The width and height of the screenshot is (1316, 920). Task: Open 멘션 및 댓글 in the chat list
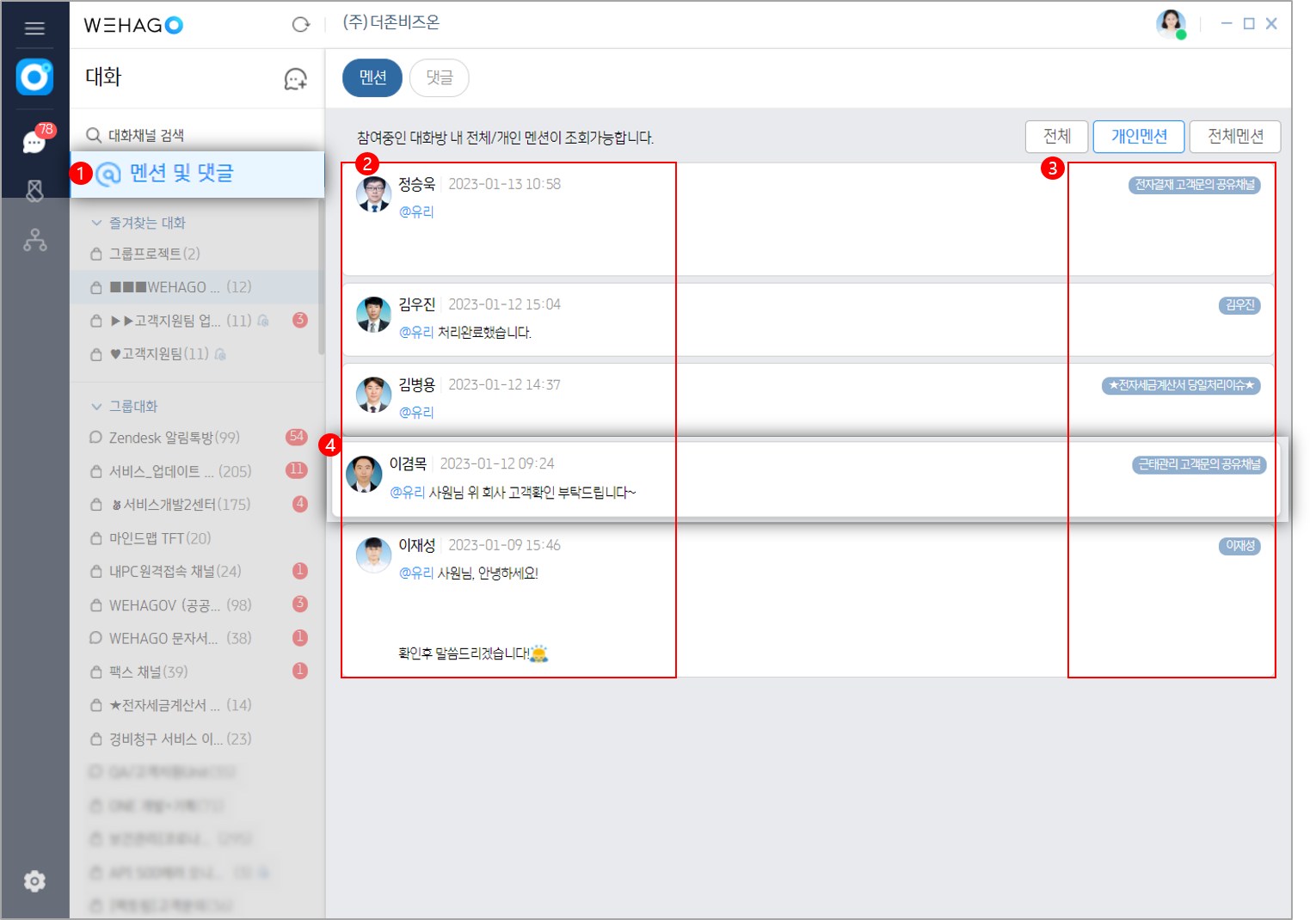tap(181, 174)
